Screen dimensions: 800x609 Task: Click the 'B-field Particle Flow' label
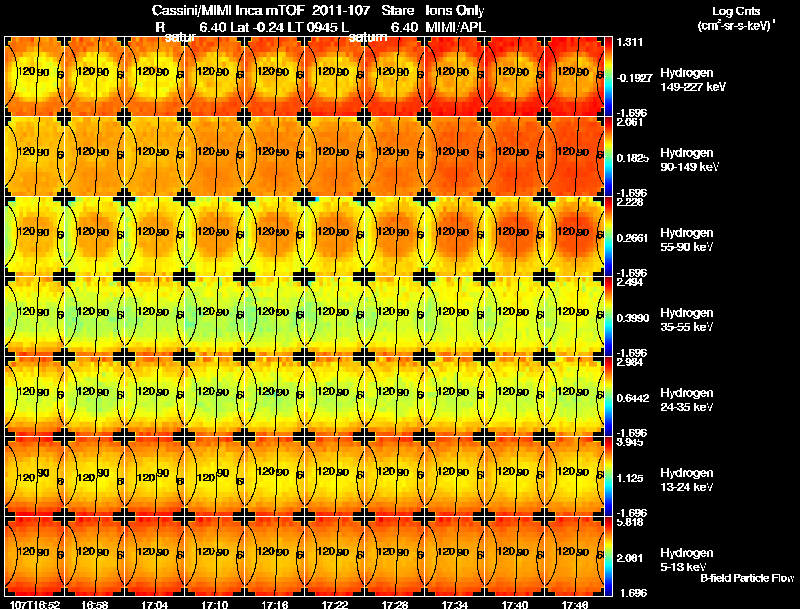pos(747,578)
